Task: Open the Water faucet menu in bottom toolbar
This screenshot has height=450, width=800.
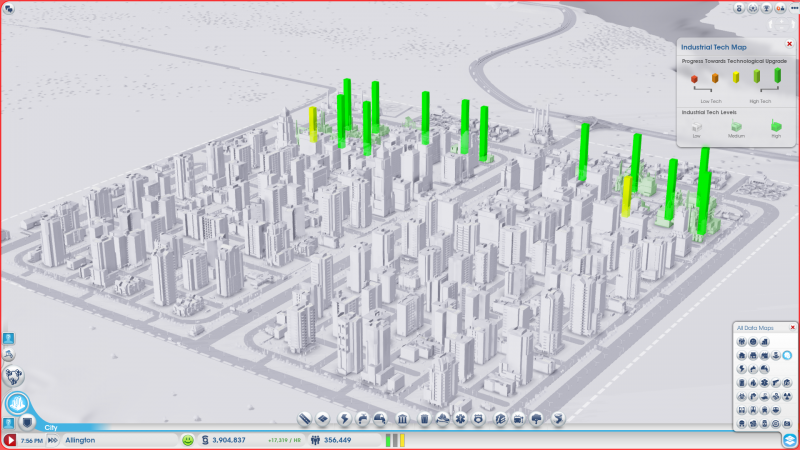Action: [362, 419]
